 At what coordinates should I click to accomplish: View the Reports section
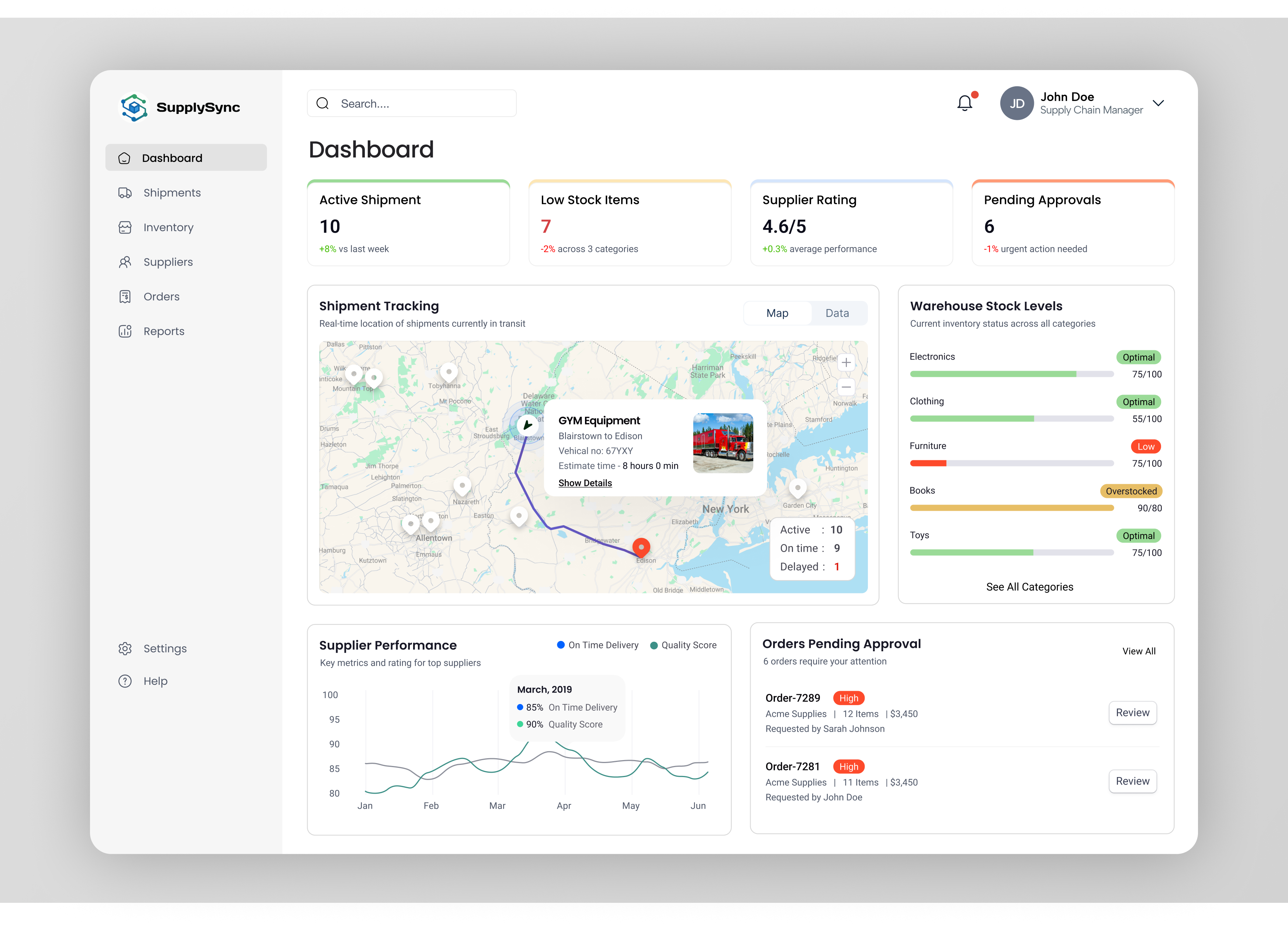(163, 331)
